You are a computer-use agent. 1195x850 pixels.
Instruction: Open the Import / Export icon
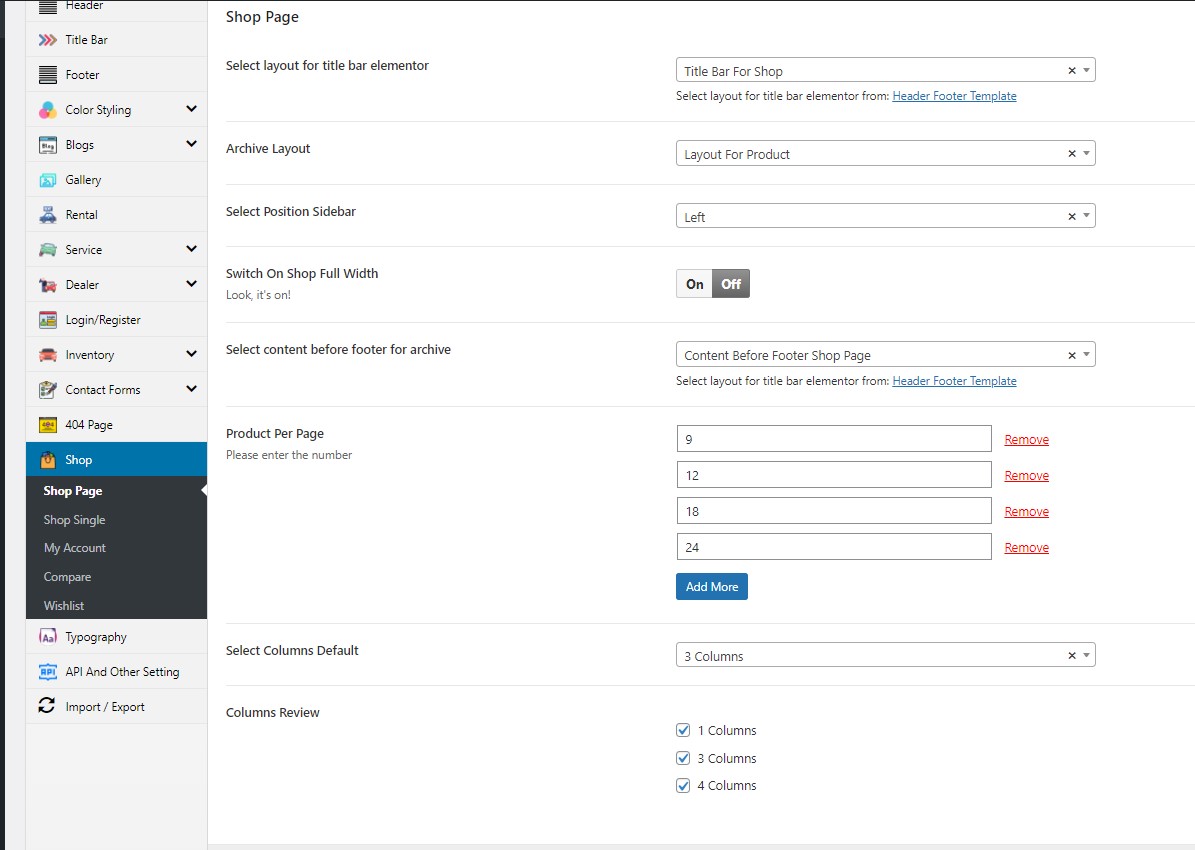pyautogui.click(x=47, y=706)
